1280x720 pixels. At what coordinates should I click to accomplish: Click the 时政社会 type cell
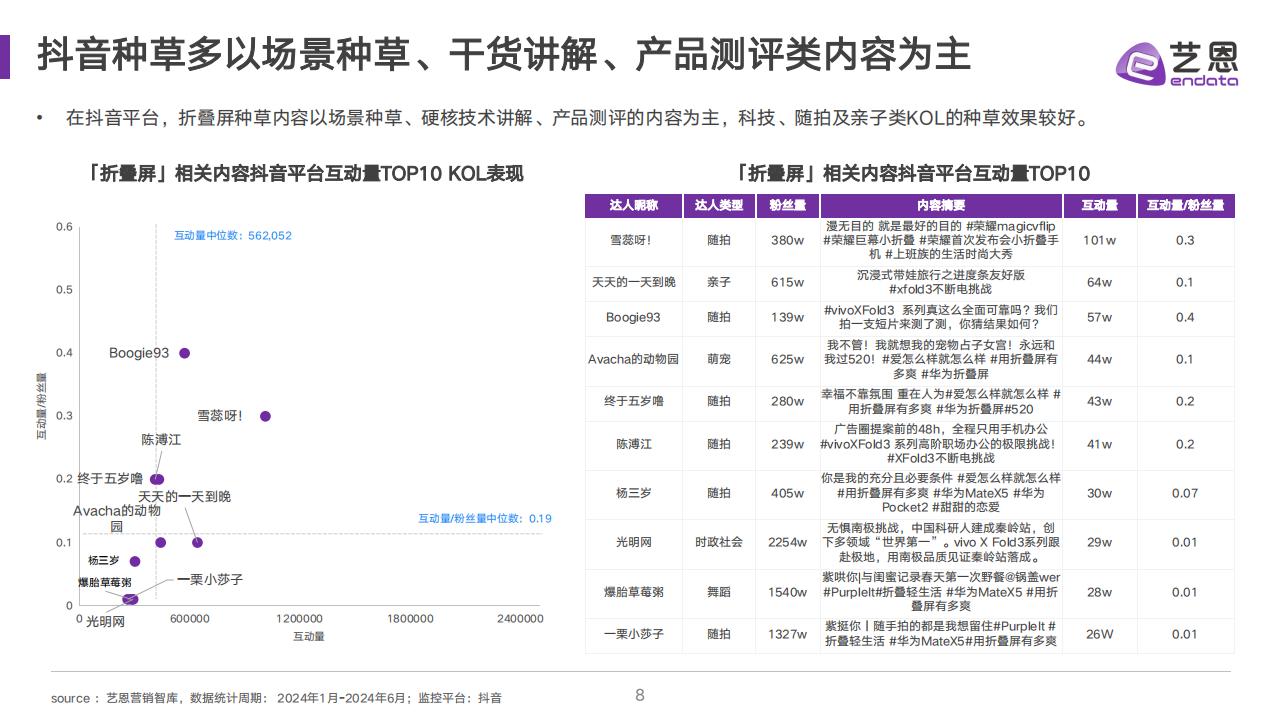pyautogui.click(x=719, y=542)
